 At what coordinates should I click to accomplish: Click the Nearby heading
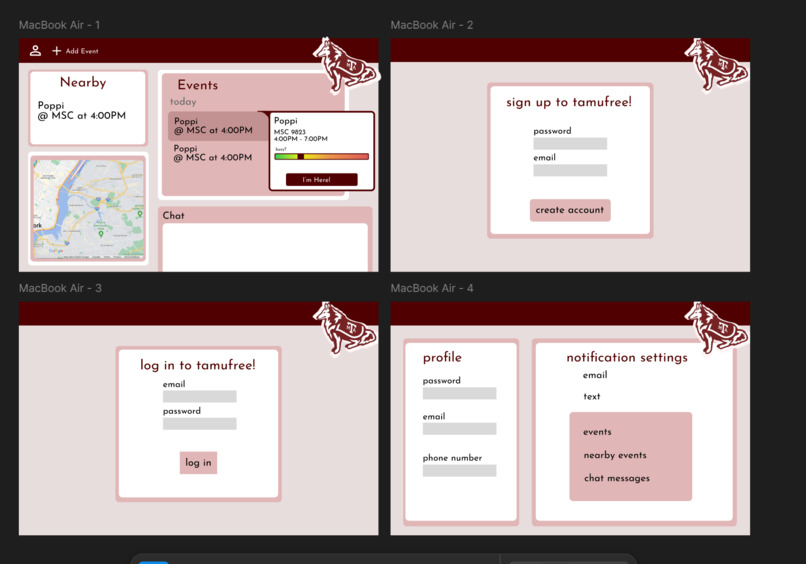click(x=83, y=82)
